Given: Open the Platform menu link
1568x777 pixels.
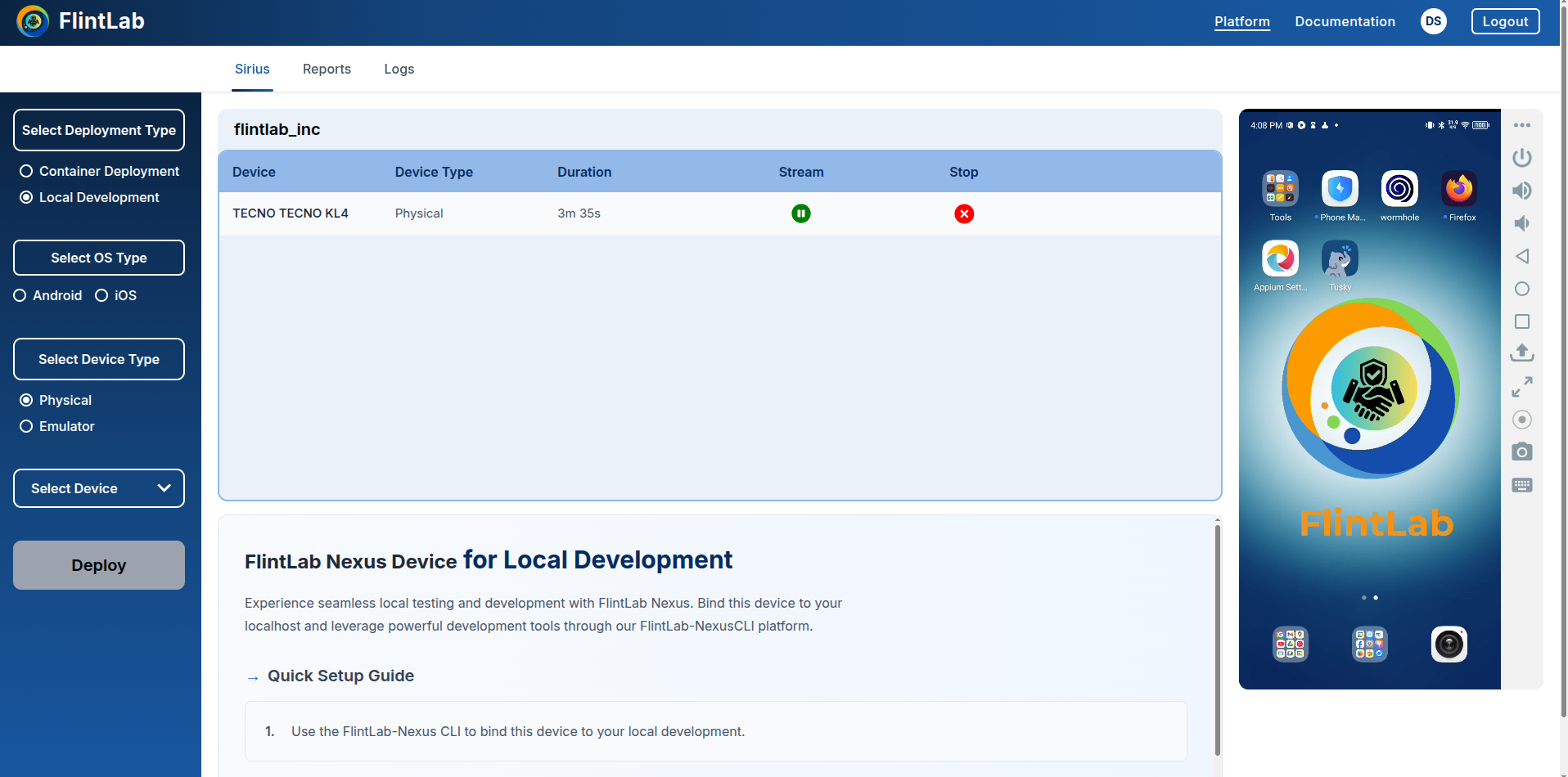Looking at the screenshot, I should point(1241,21).
